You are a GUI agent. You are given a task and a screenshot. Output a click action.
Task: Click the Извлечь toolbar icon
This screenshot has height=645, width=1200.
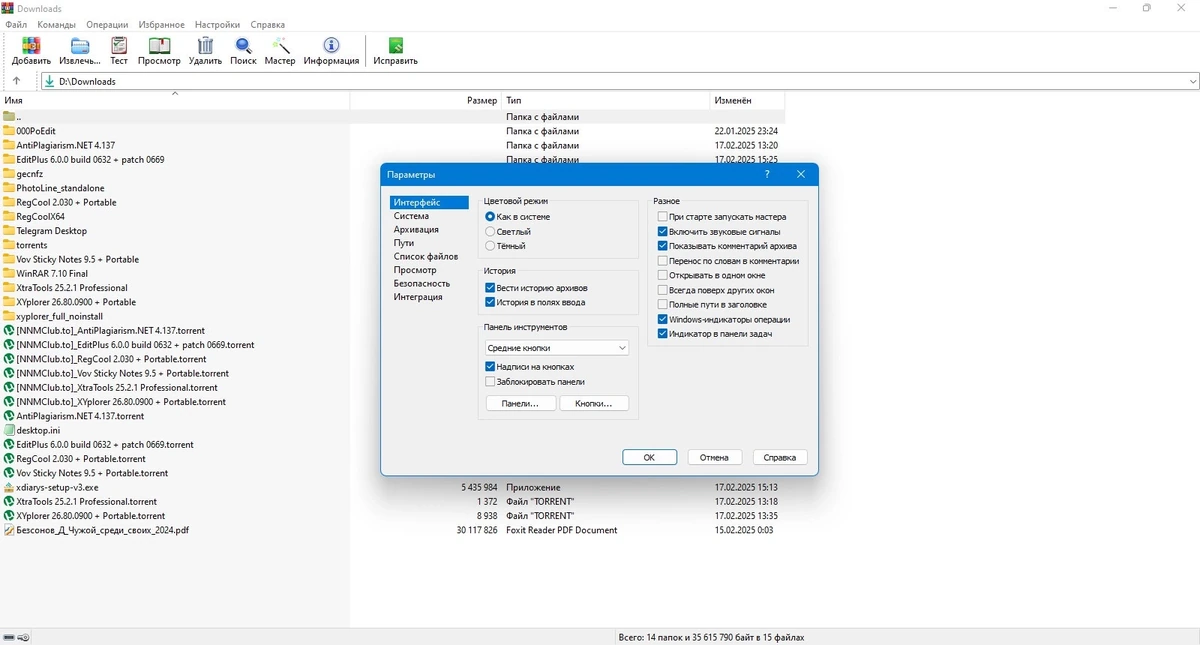click(79, 46)
